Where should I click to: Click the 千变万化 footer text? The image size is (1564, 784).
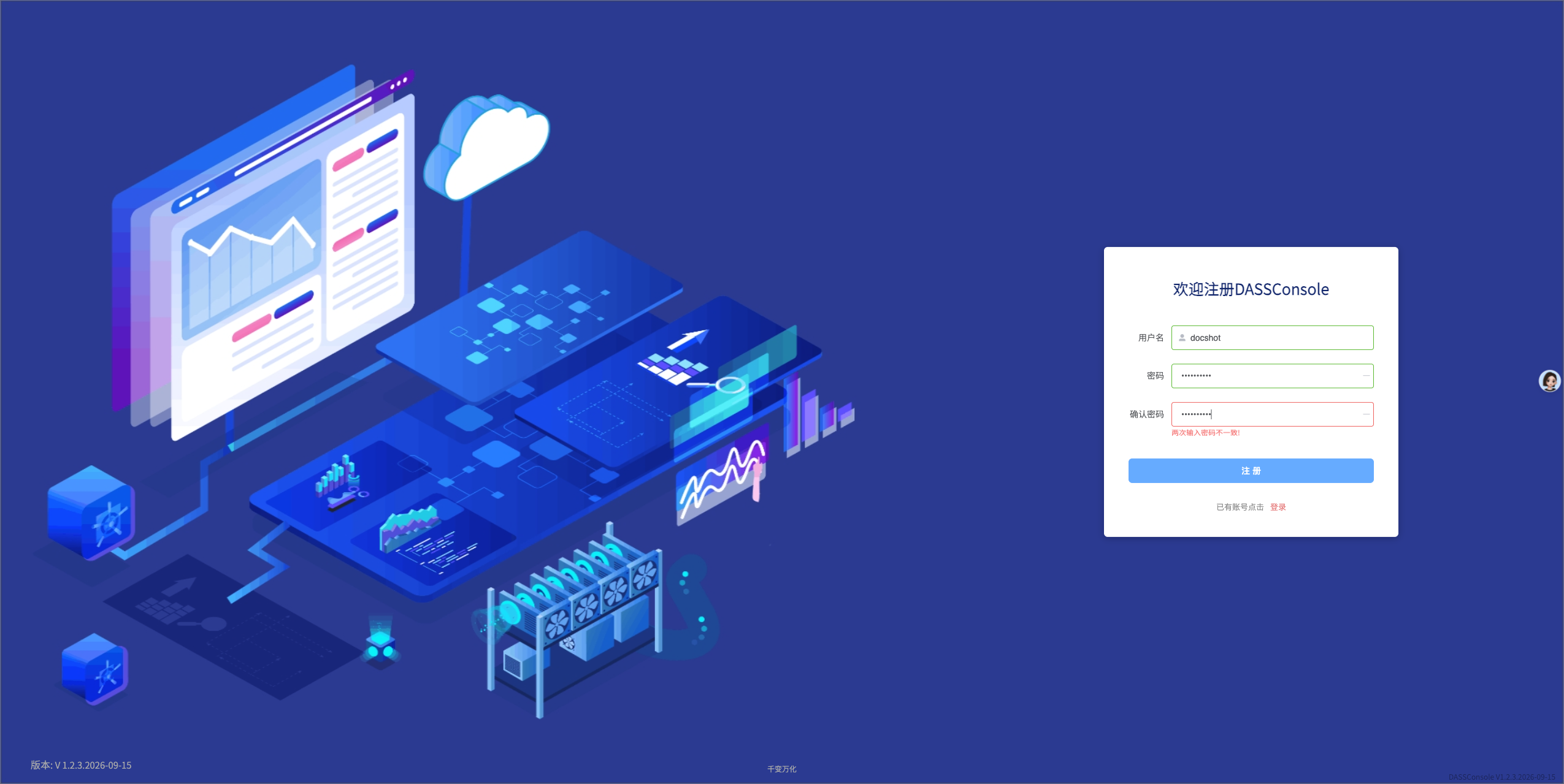(x=781, y=769)
